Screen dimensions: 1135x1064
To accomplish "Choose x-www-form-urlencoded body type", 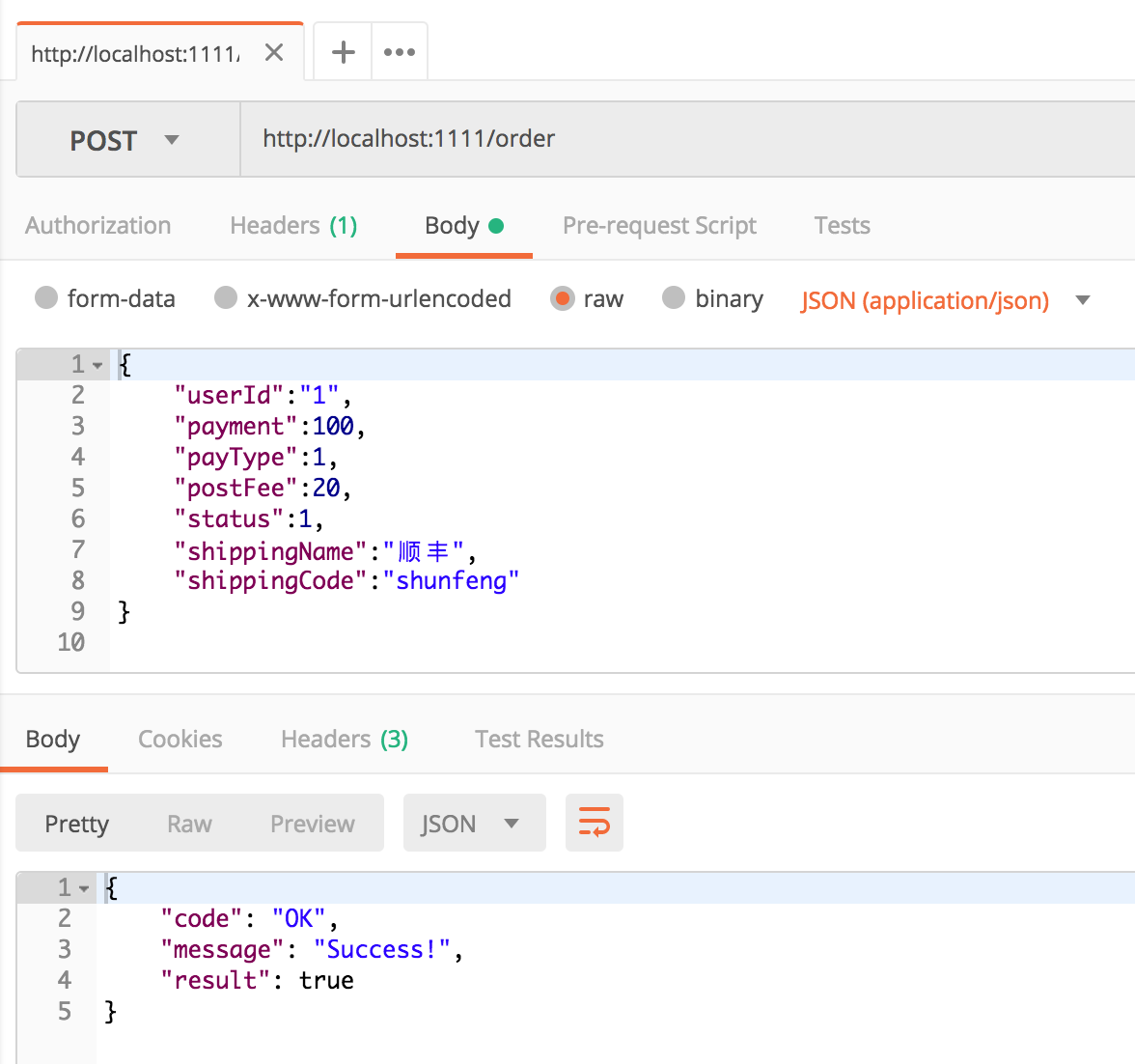I will [225, 299].
